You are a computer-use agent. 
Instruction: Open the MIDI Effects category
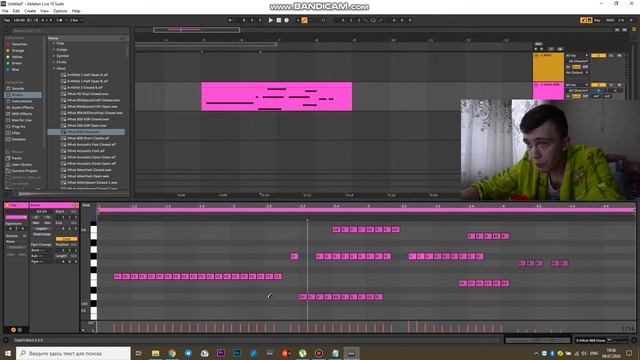22,114
